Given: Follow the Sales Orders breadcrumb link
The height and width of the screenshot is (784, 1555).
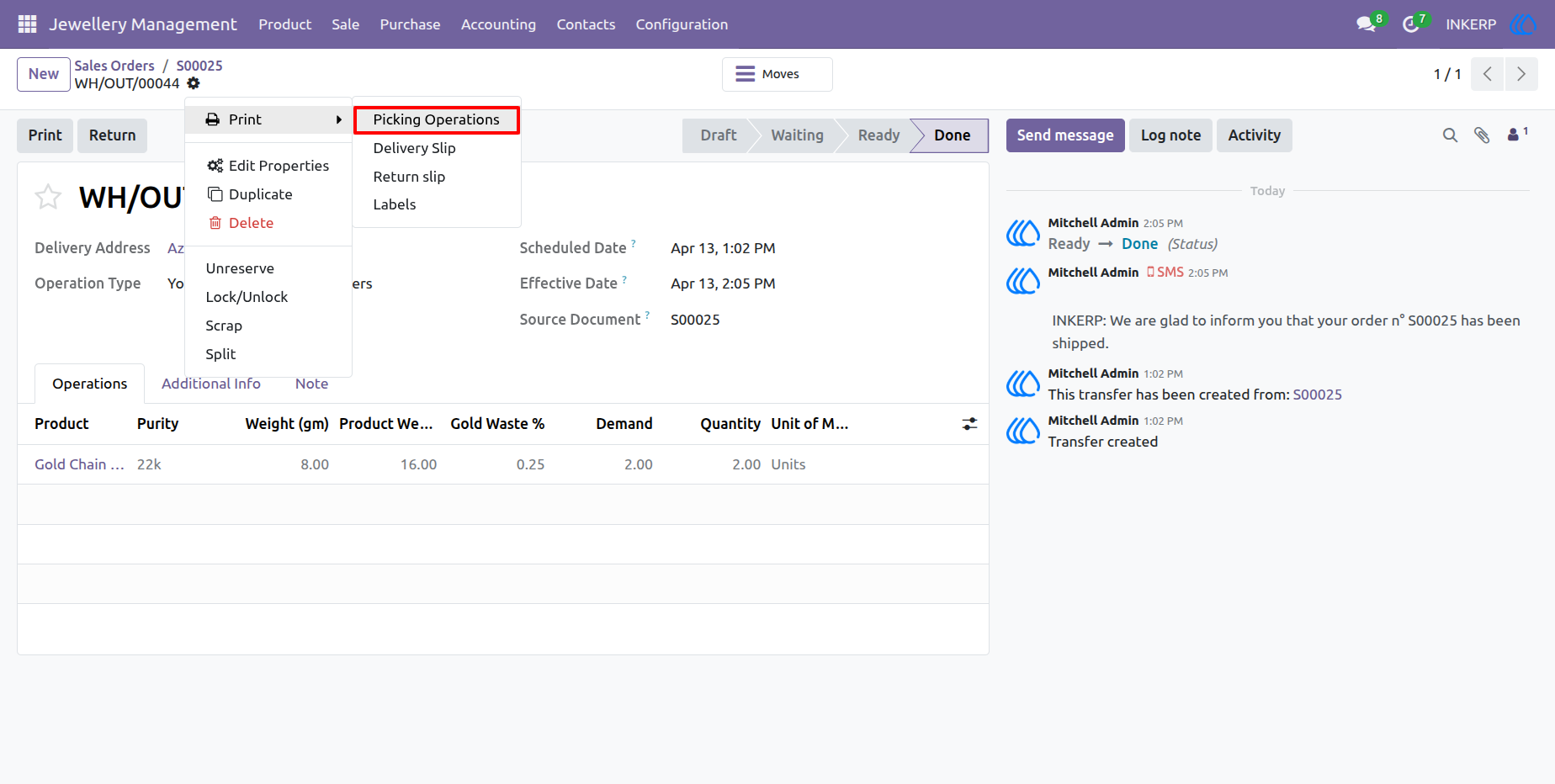Looking at the screenshot, I should pyautogui.click(x=114, y=66).
